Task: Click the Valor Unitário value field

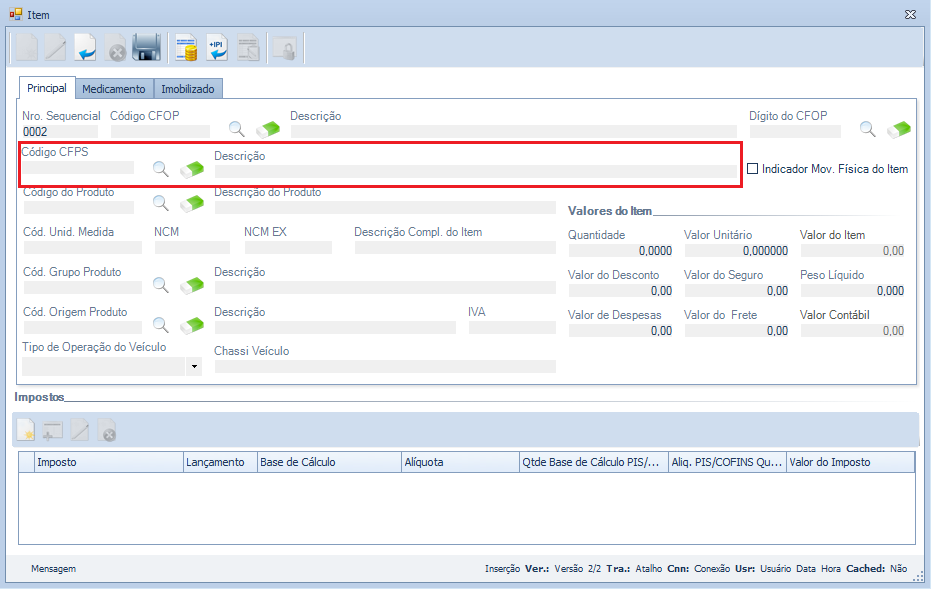Action: (737, 251)
